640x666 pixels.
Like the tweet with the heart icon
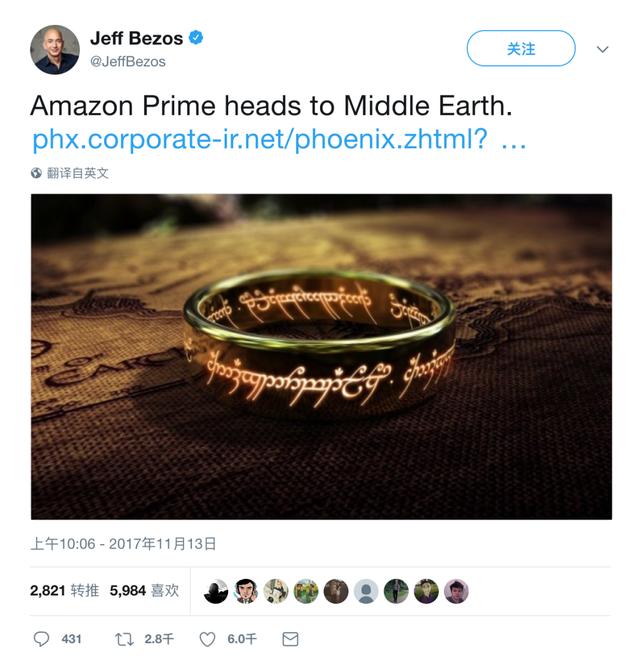tap(208, 638)
